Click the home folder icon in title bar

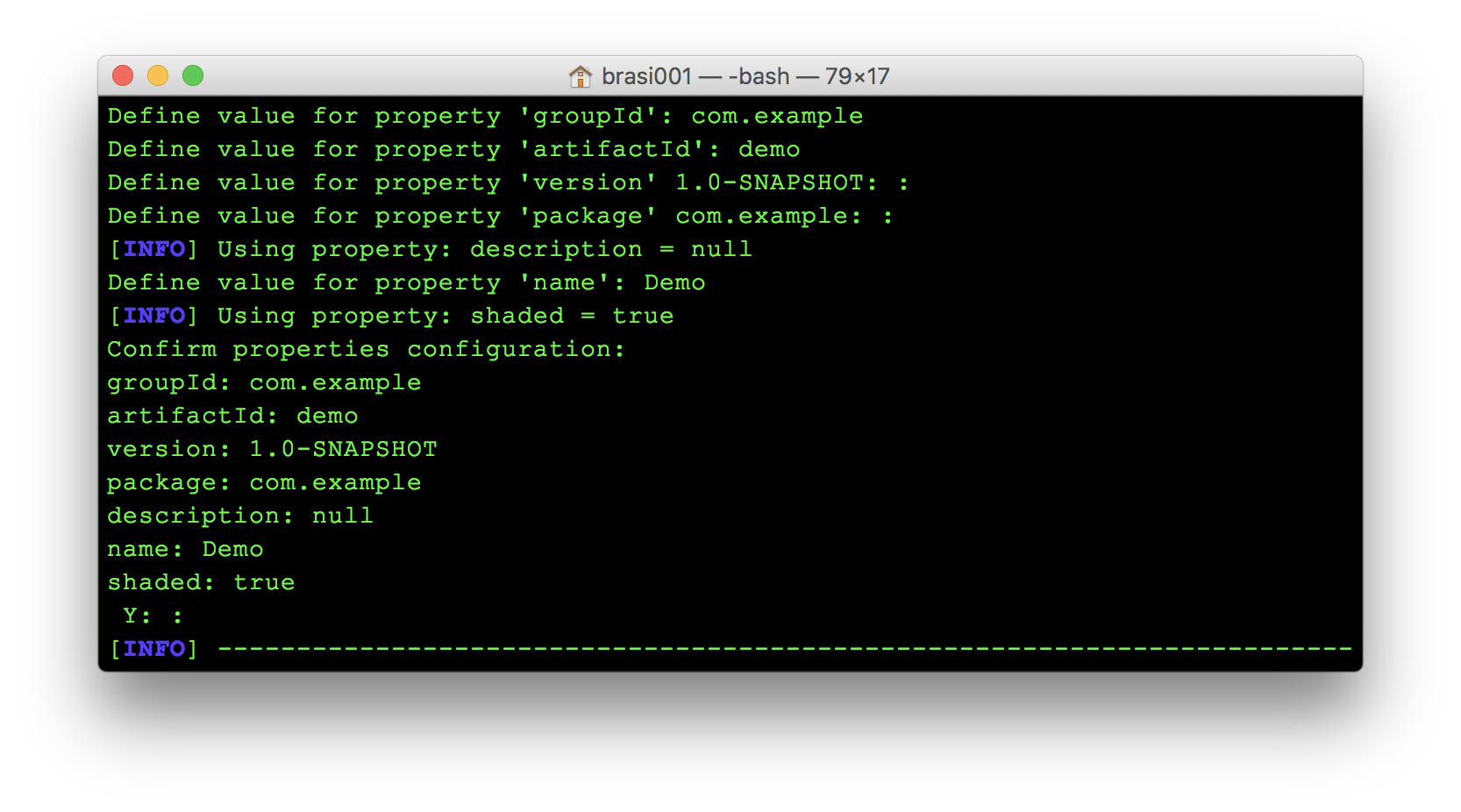(x=580, y=77)
